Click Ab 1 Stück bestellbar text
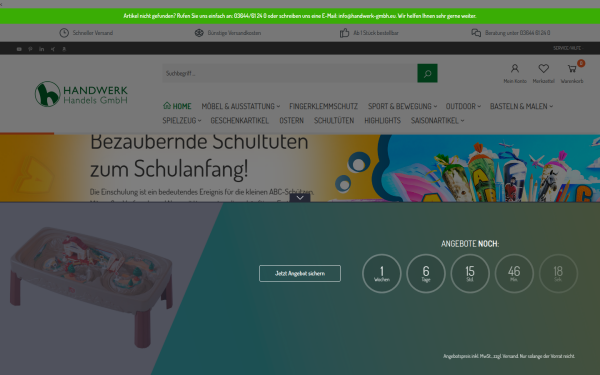 [376, 33]
